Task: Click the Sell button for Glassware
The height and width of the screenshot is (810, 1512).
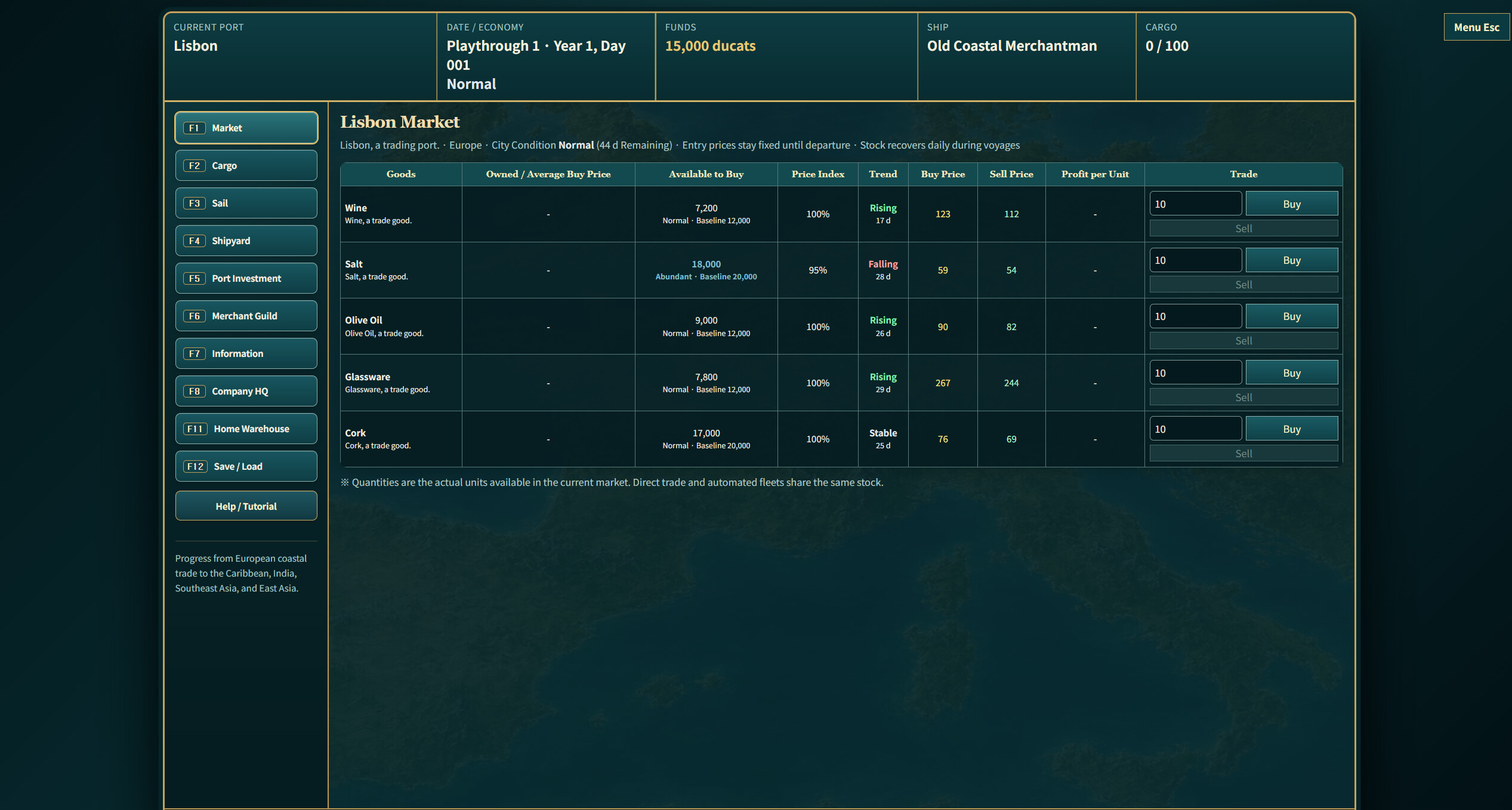Action: (1243, 398)
